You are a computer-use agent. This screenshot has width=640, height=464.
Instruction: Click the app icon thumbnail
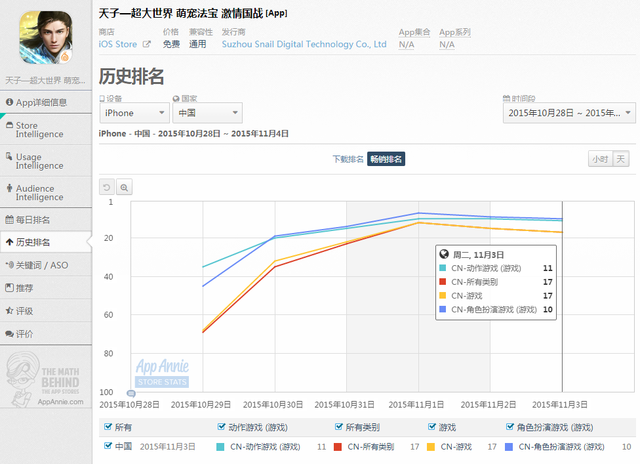coord(46,37)
